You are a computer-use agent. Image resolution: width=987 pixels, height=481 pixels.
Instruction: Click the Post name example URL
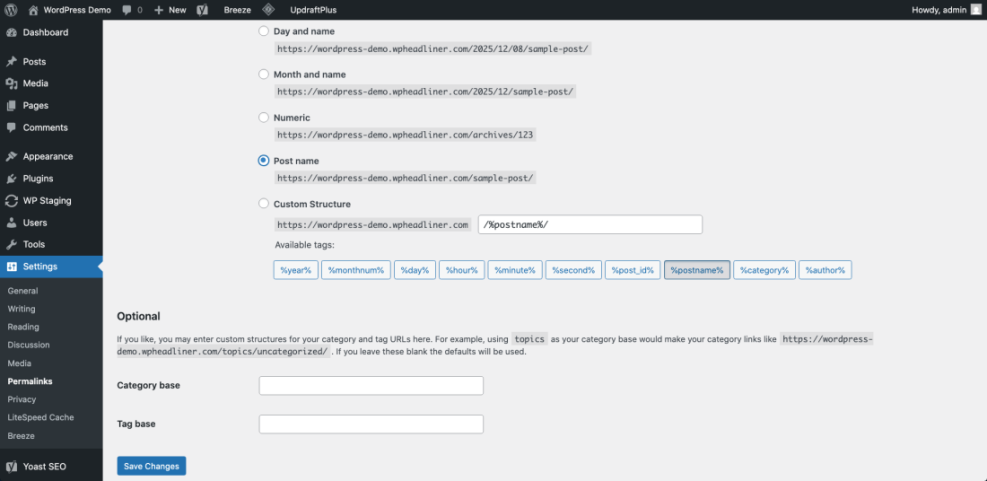pyautogui.click(x=406, y=178)
